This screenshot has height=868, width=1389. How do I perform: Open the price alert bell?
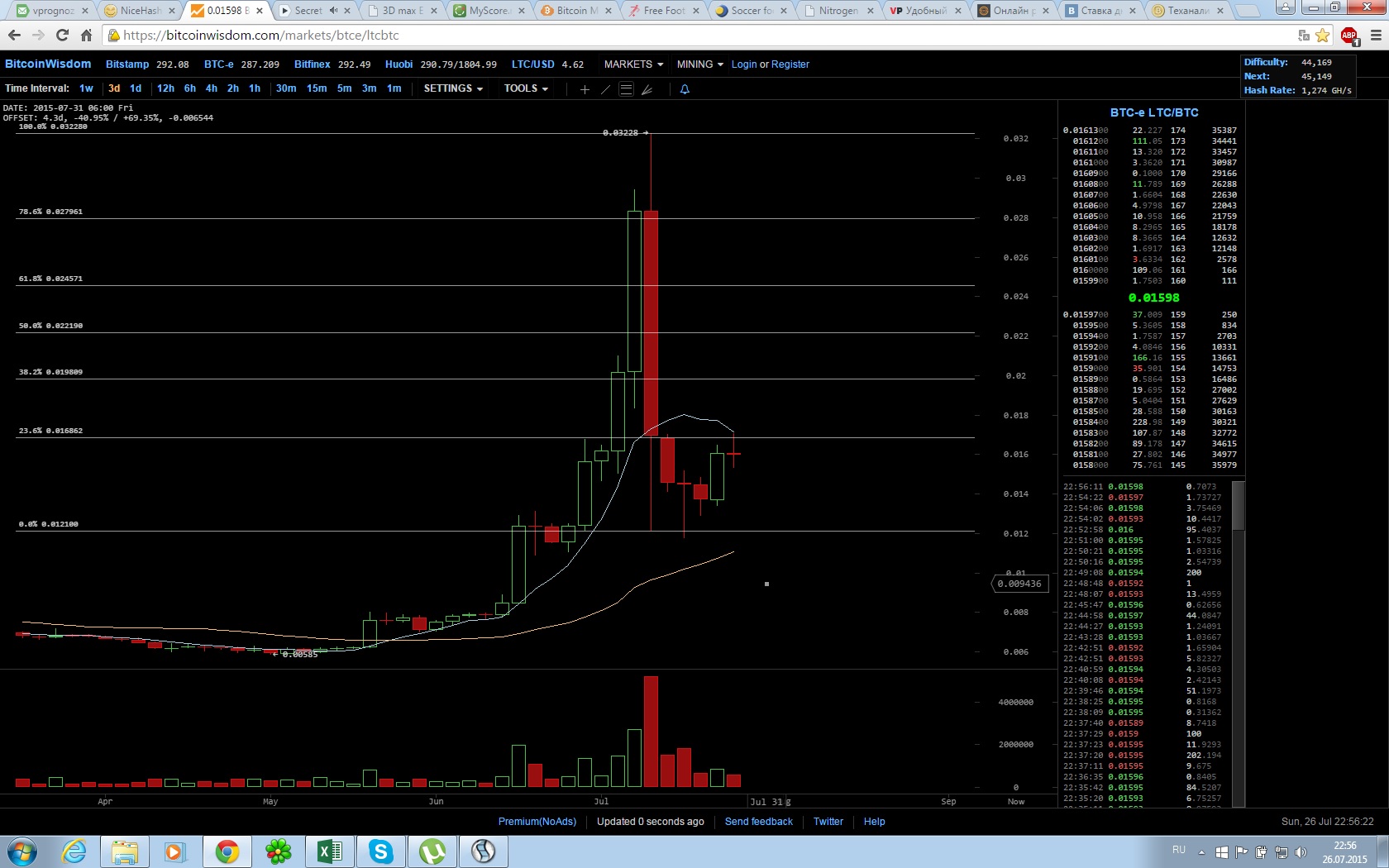tap(685, 89)
